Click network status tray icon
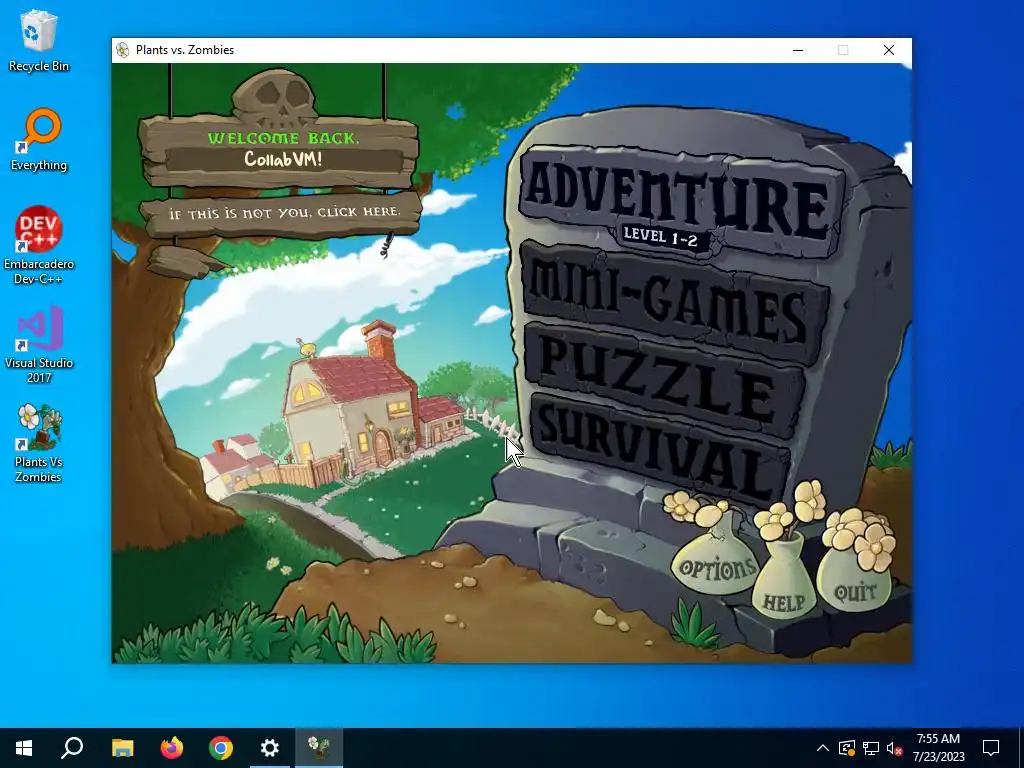The width and height of the screenshot is (1024, 768). pyautogui.click(x=871, y=748)
